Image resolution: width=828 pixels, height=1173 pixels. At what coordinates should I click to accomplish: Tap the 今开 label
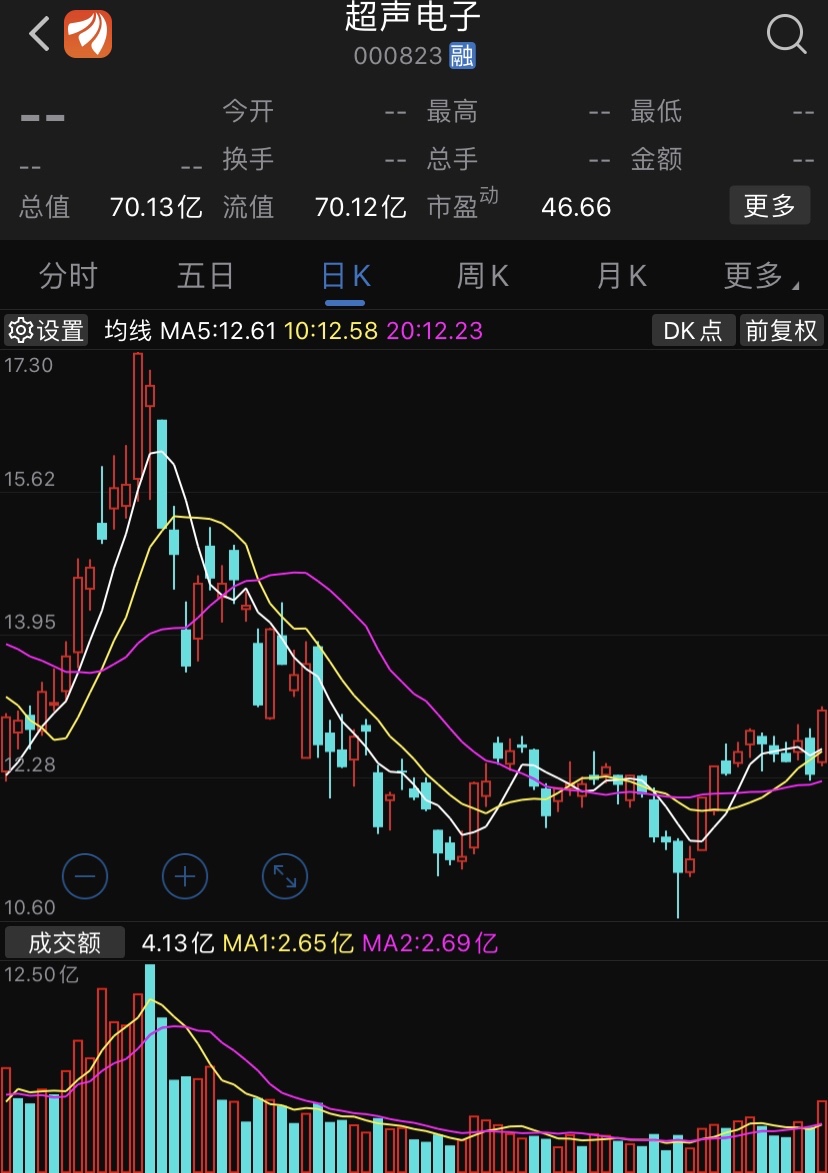(248, 111)
